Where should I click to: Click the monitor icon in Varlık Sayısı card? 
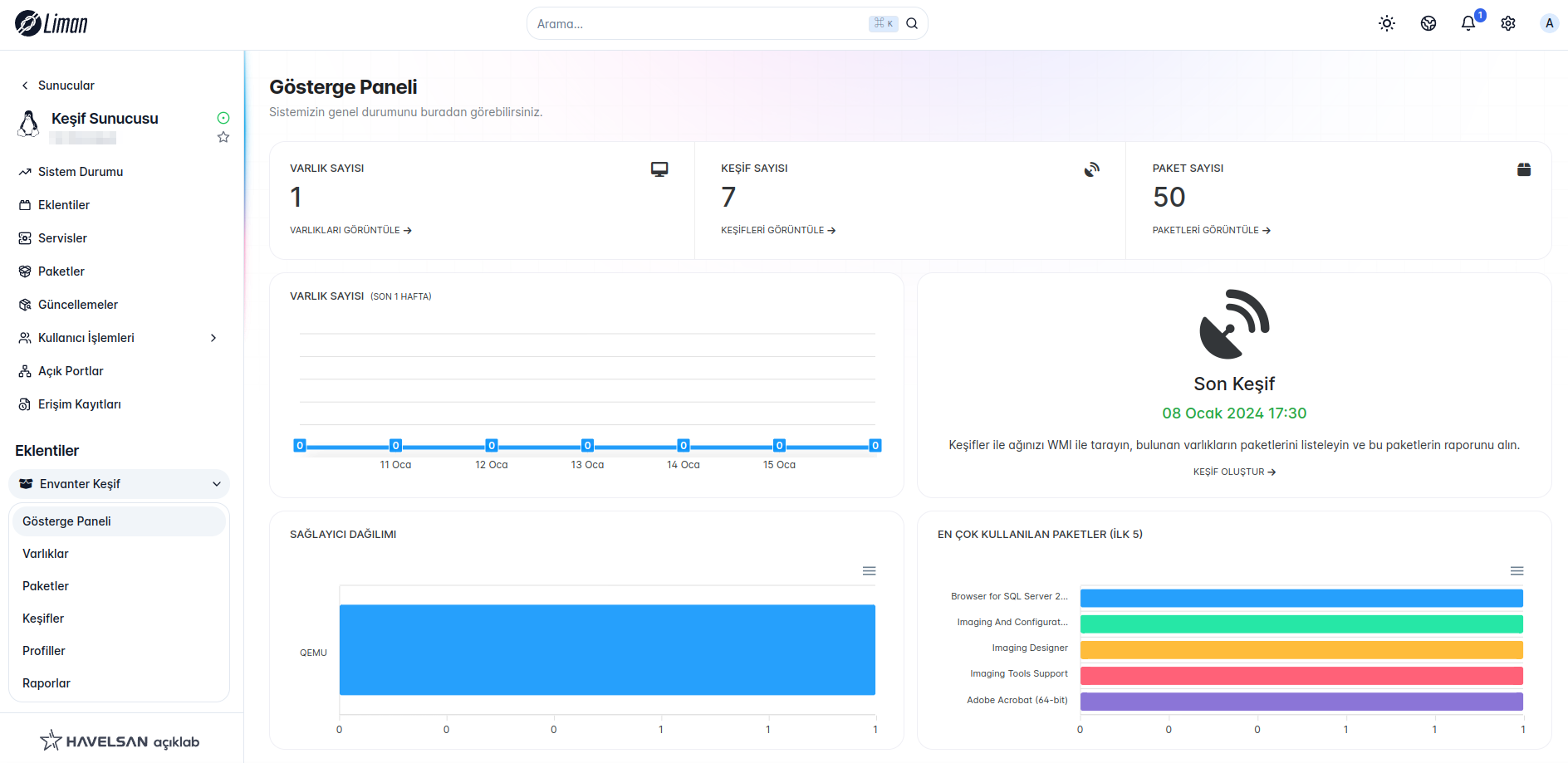659,169
